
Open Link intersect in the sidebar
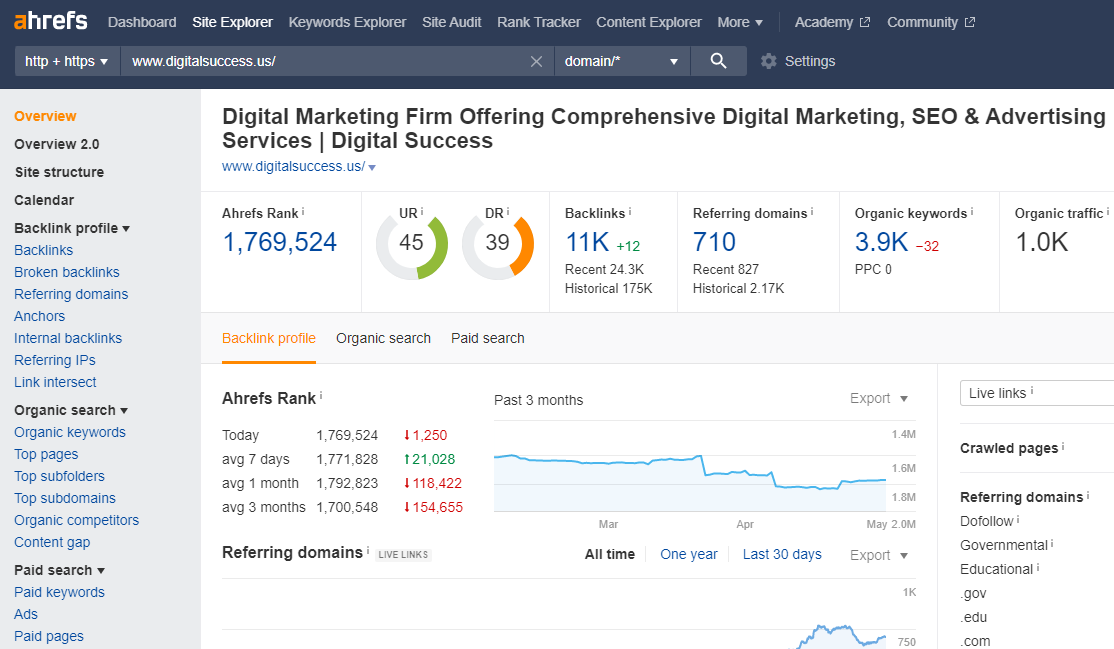coord(55,382)
